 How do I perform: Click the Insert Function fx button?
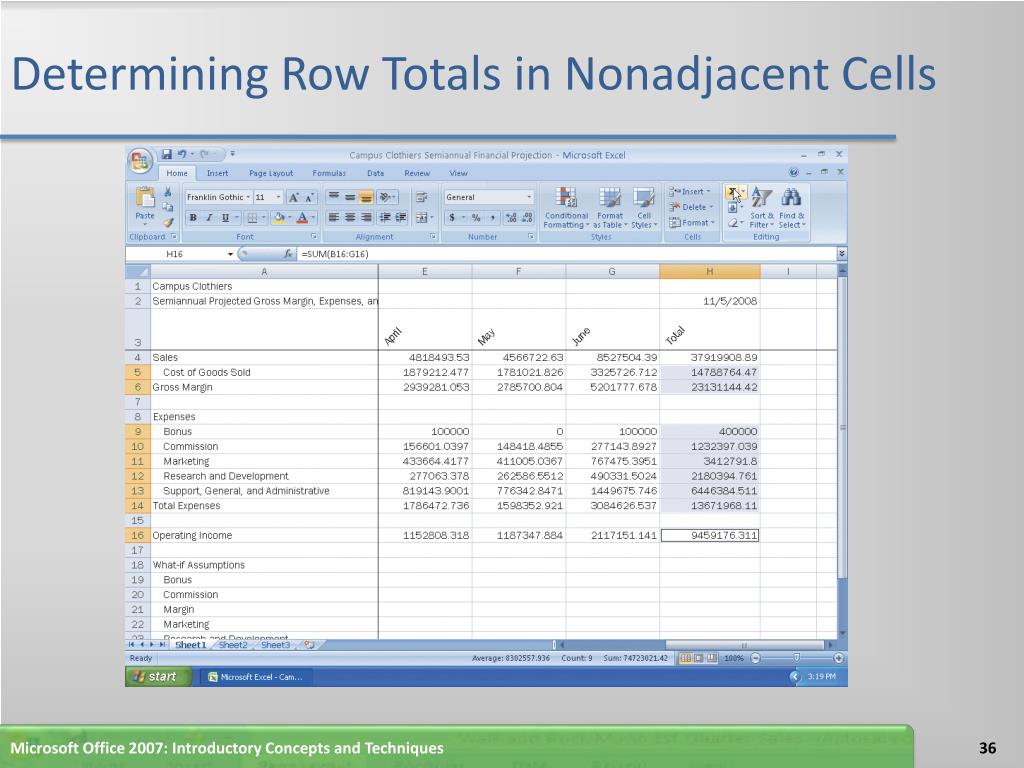pos(288,254)
